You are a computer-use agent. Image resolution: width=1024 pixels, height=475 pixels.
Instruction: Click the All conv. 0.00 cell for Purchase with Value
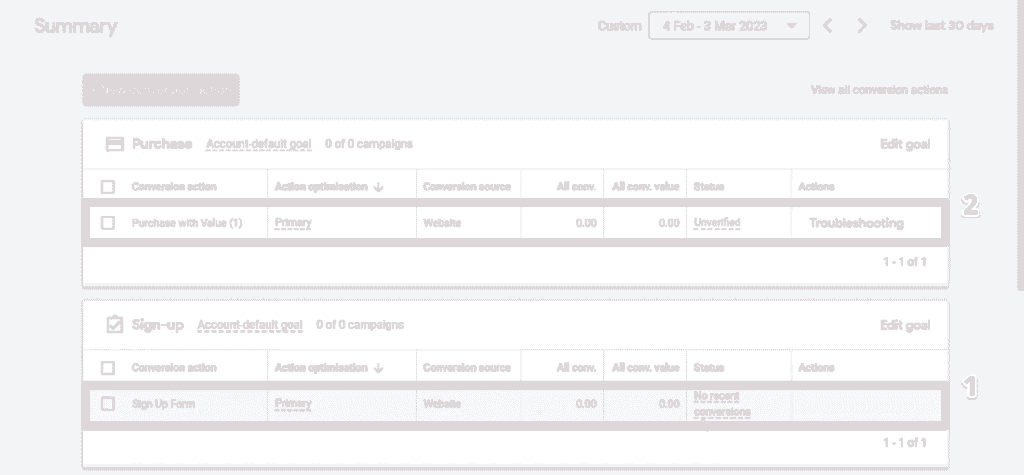tap(586, 223)
